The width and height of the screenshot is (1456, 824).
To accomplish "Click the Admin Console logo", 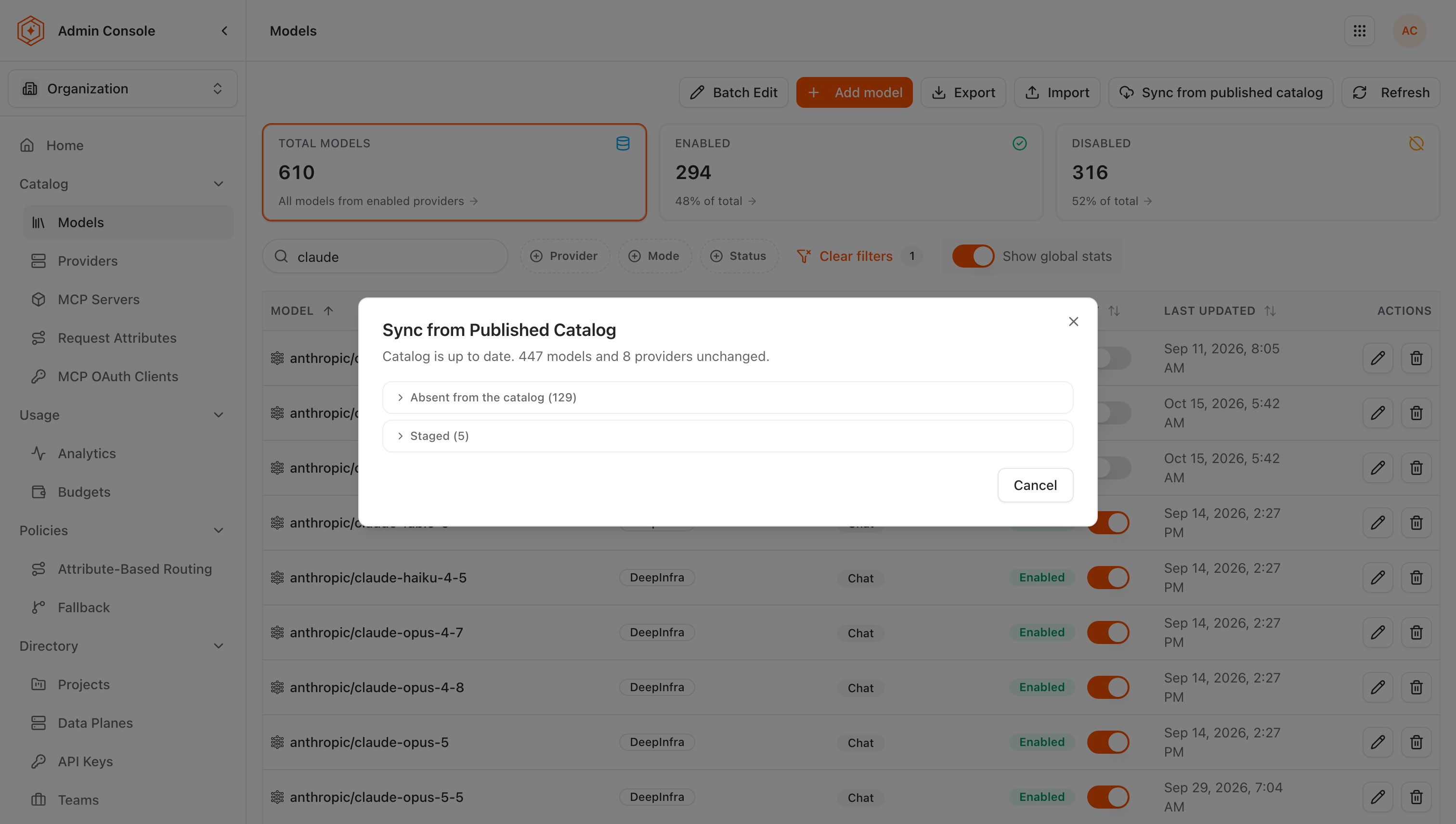I will (x=30, y=30).
